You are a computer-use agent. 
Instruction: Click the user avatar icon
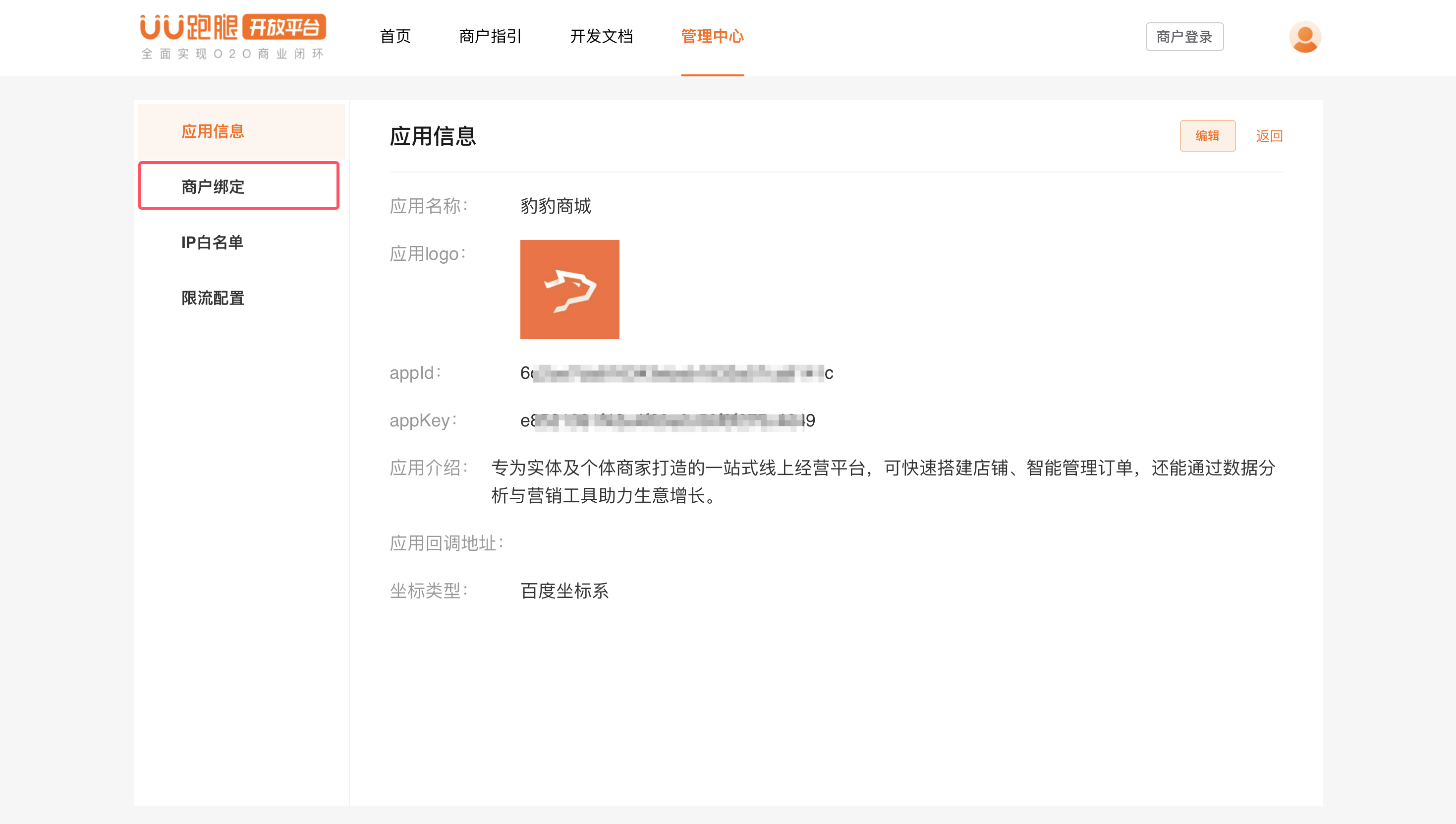[1304, 37]
